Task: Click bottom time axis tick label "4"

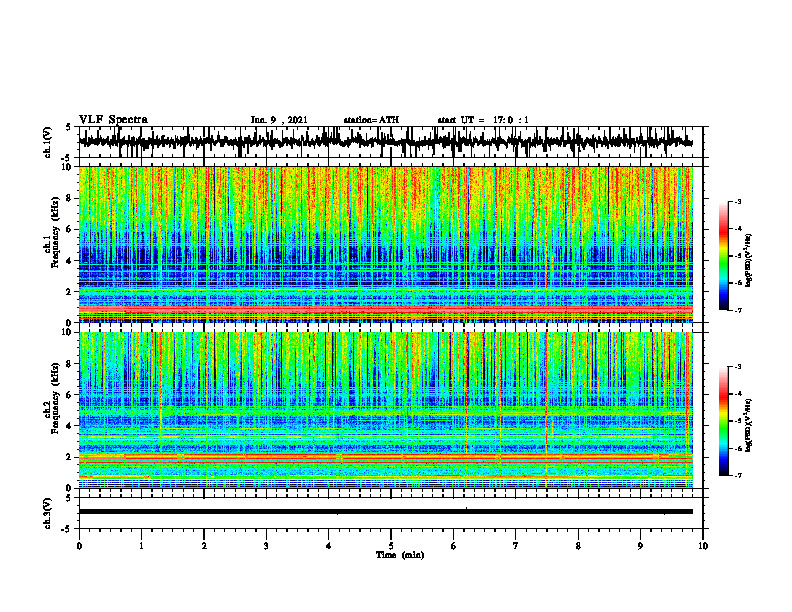Action: [x=328, y=546]
